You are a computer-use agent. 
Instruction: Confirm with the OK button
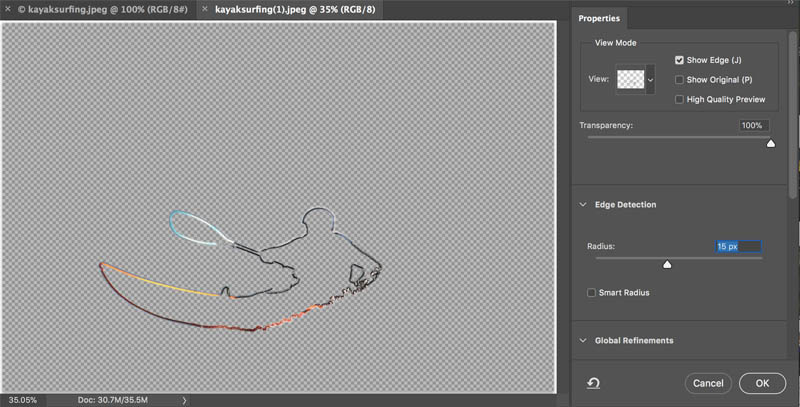coord(762,384)
